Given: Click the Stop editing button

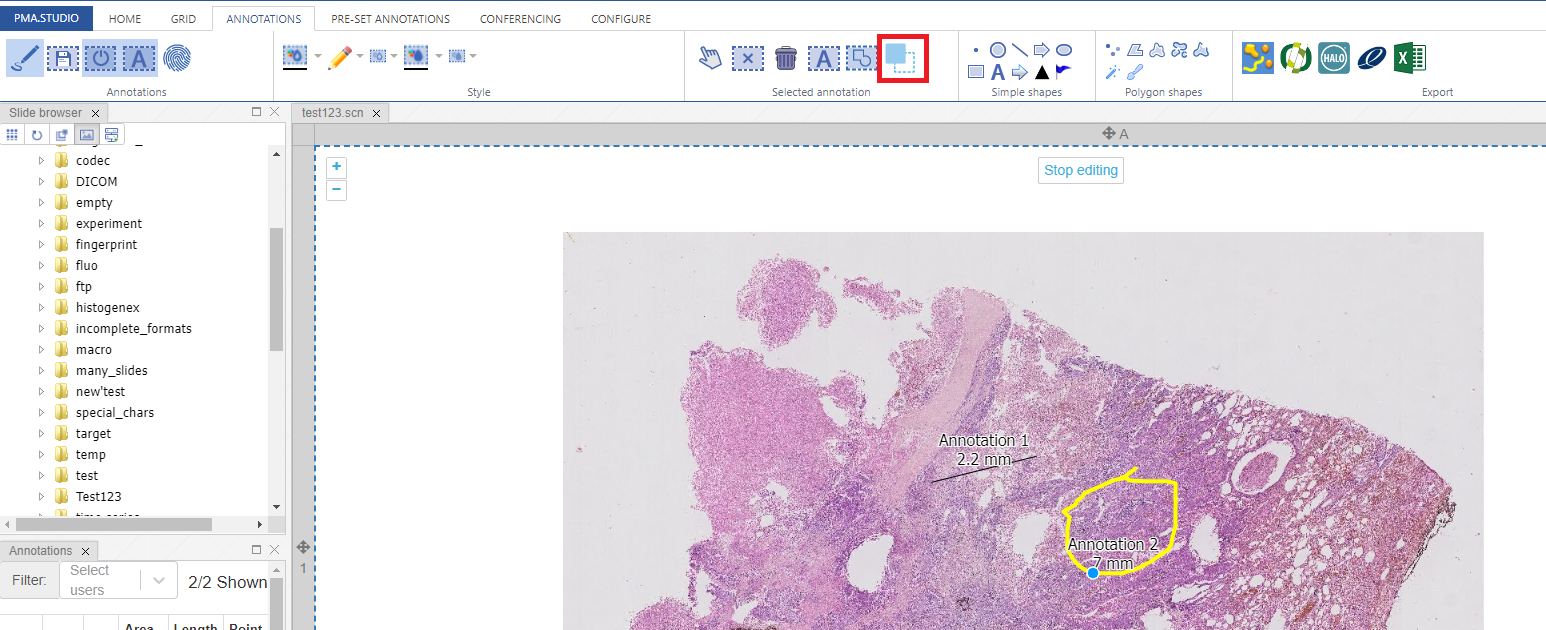Looking at the screenshot, I should coord(1080,170).
